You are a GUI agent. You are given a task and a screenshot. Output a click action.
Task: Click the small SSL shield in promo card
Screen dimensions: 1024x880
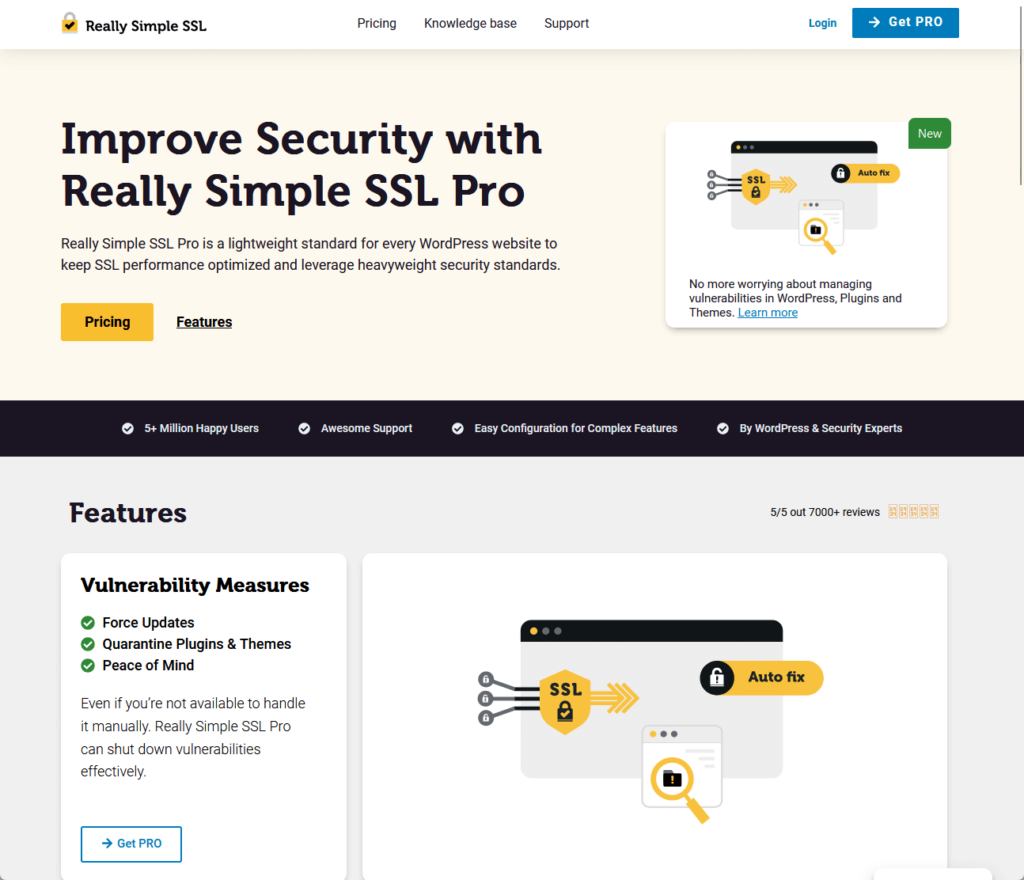[x=756, y=187]
